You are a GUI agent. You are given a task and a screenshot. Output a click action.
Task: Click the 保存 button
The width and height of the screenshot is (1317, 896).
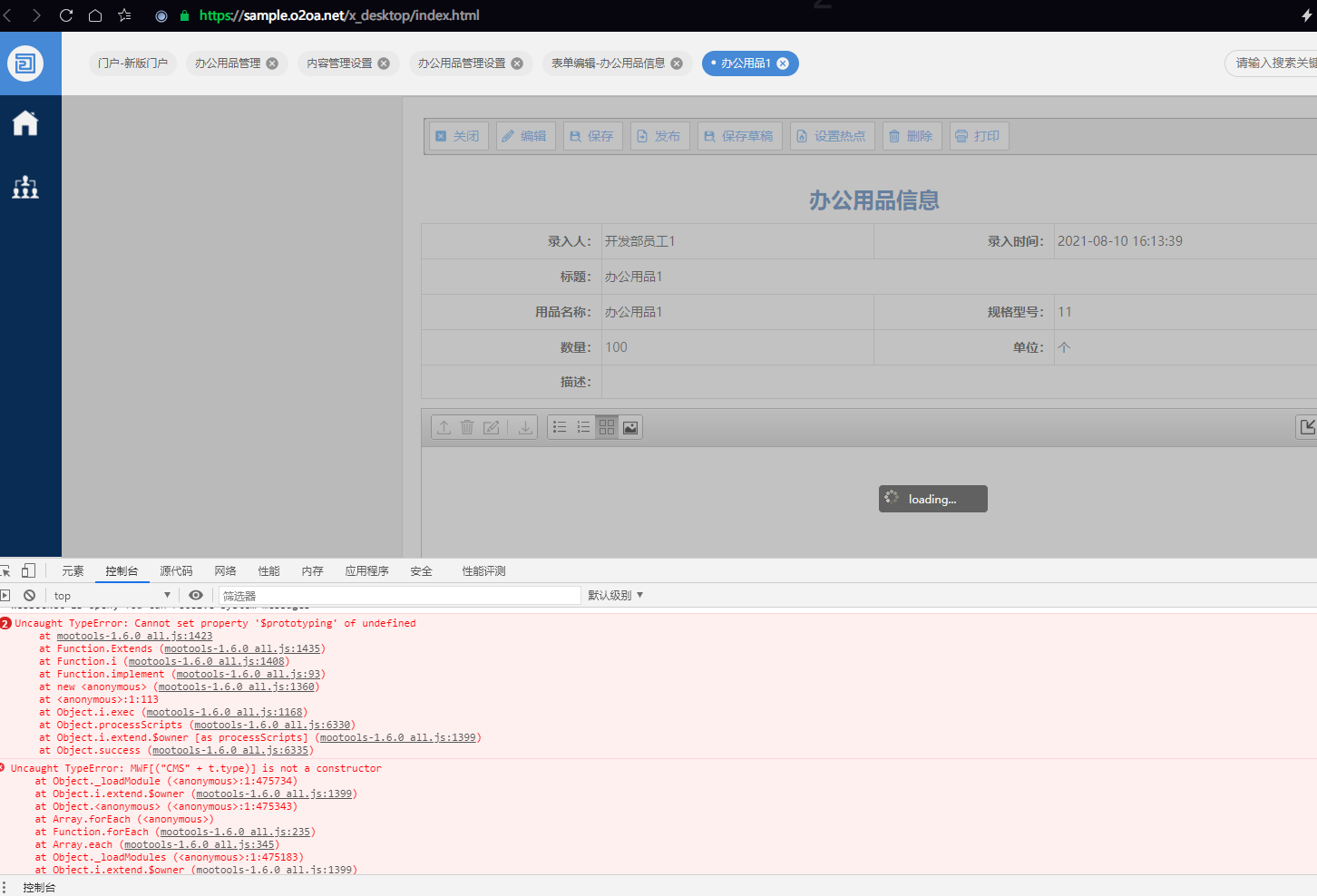593,136
